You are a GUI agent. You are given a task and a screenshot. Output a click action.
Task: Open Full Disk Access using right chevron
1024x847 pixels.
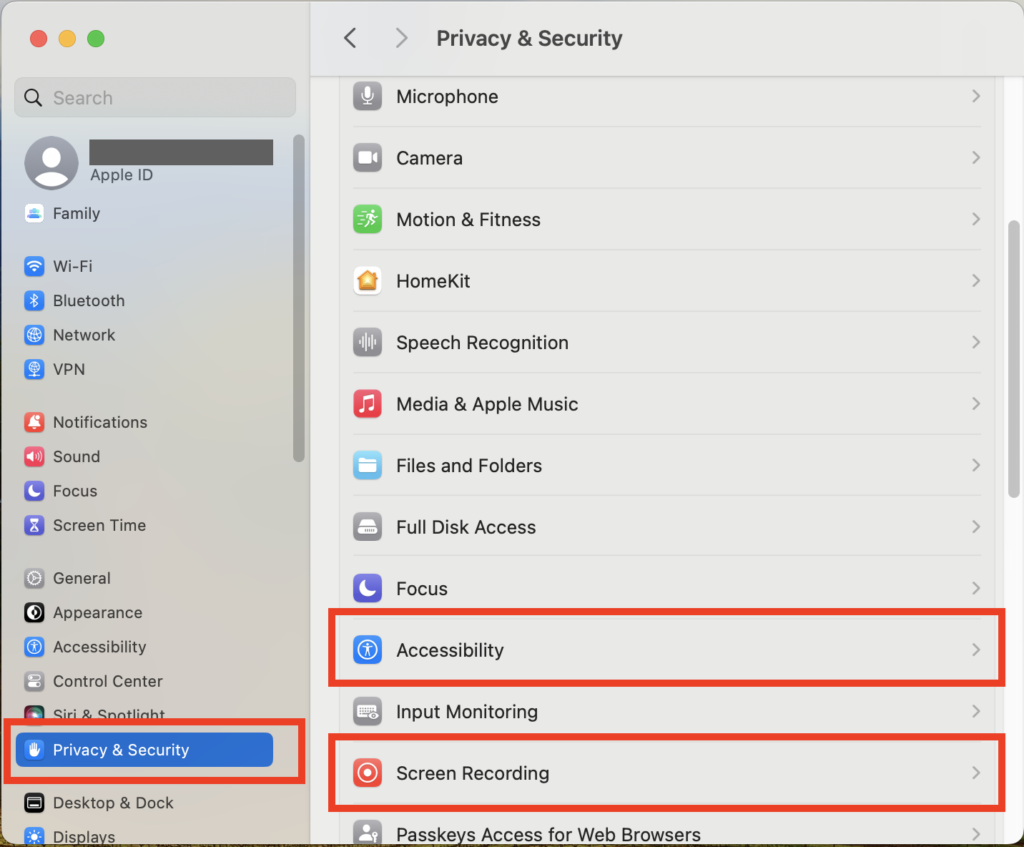point(976,527)
